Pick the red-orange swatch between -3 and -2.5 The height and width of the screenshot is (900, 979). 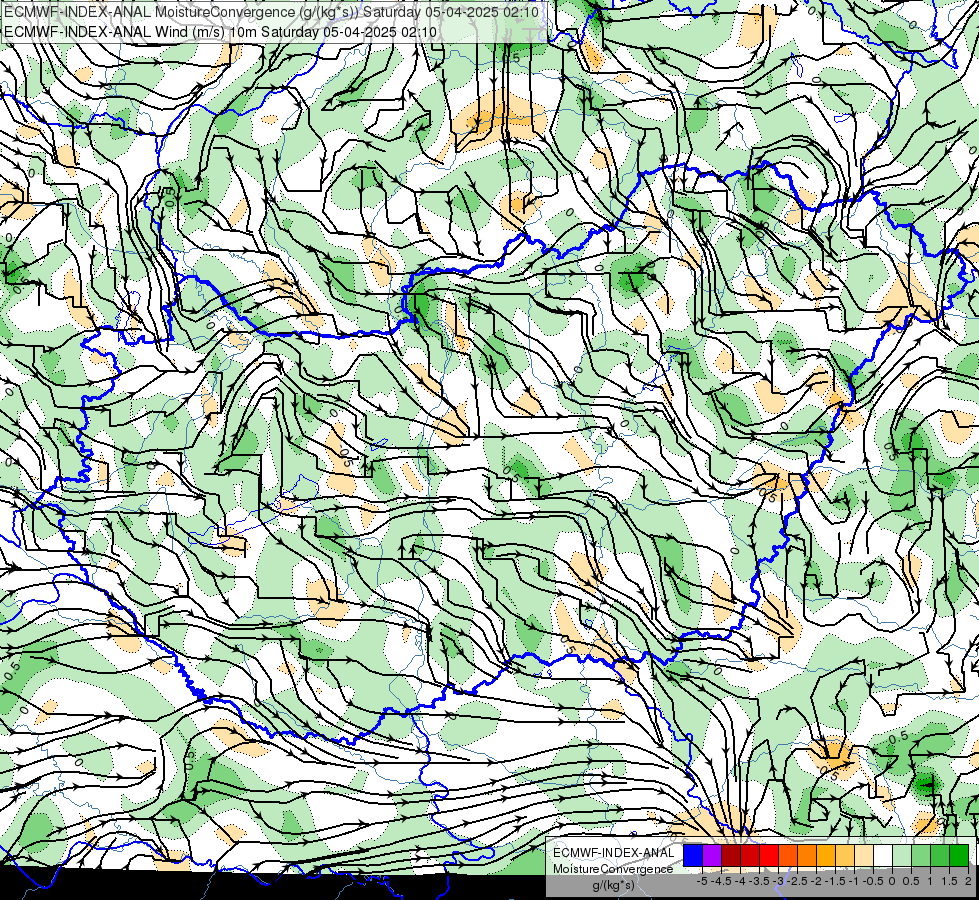[788, 856]
